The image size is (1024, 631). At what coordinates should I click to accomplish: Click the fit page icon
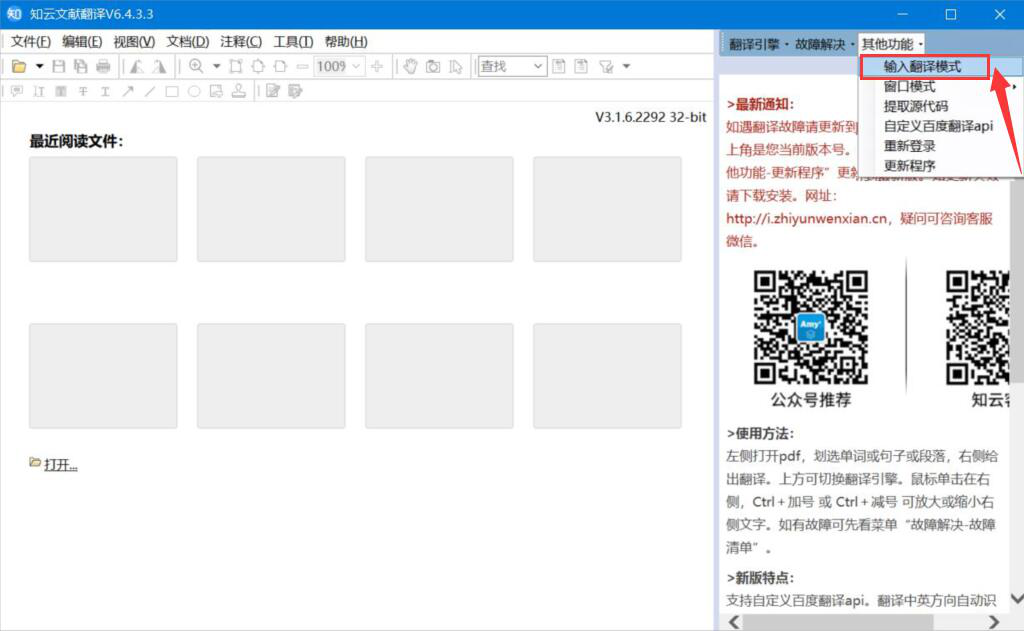[x=258, y=66]
